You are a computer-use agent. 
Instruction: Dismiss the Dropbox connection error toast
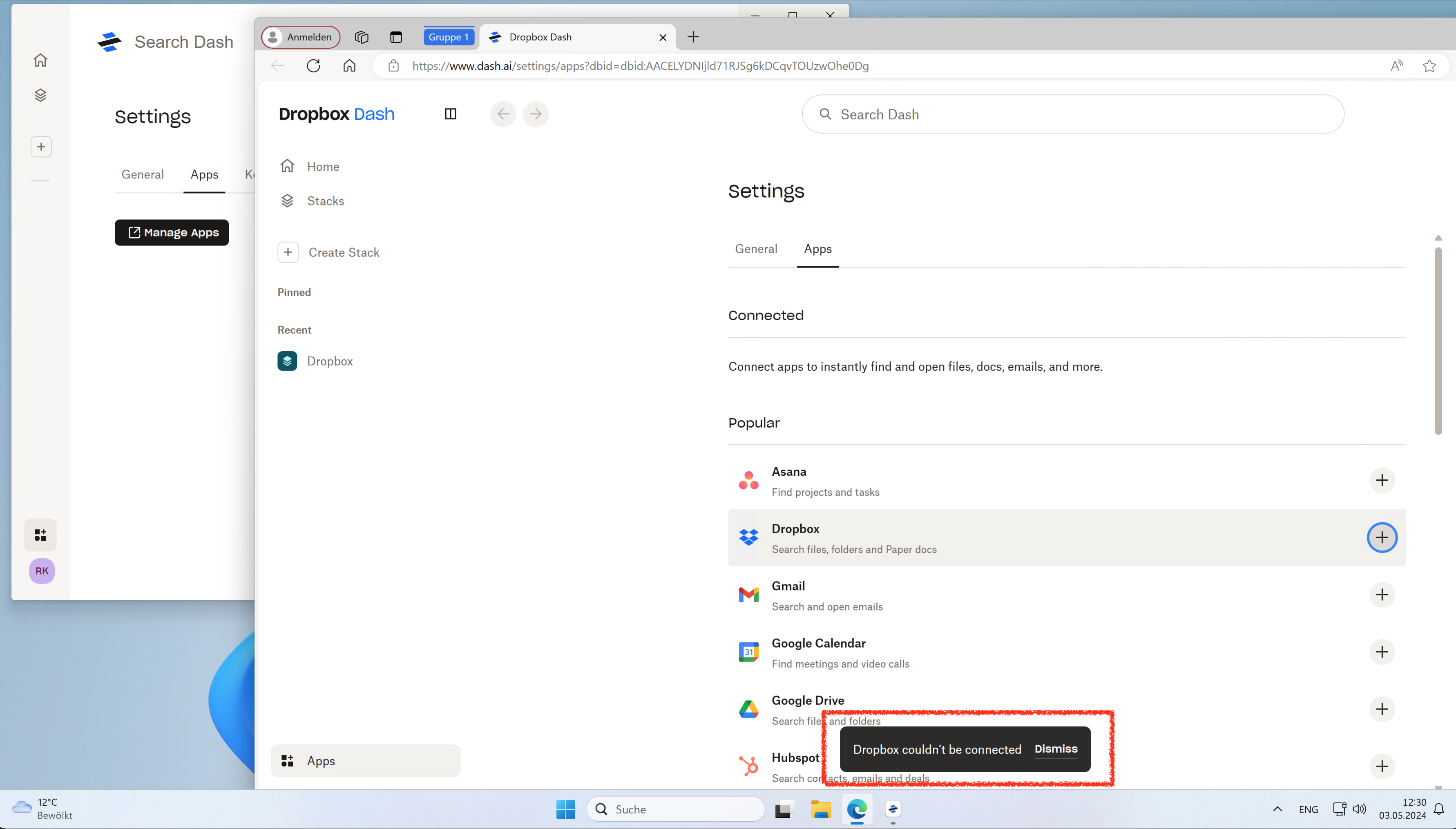click(x=1056, y=749)
